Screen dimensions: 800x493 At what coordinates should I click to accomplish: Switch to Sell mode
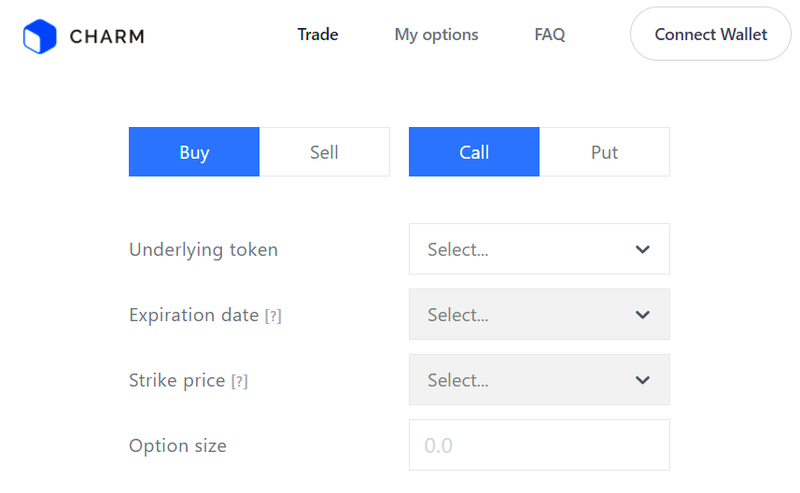324,152
